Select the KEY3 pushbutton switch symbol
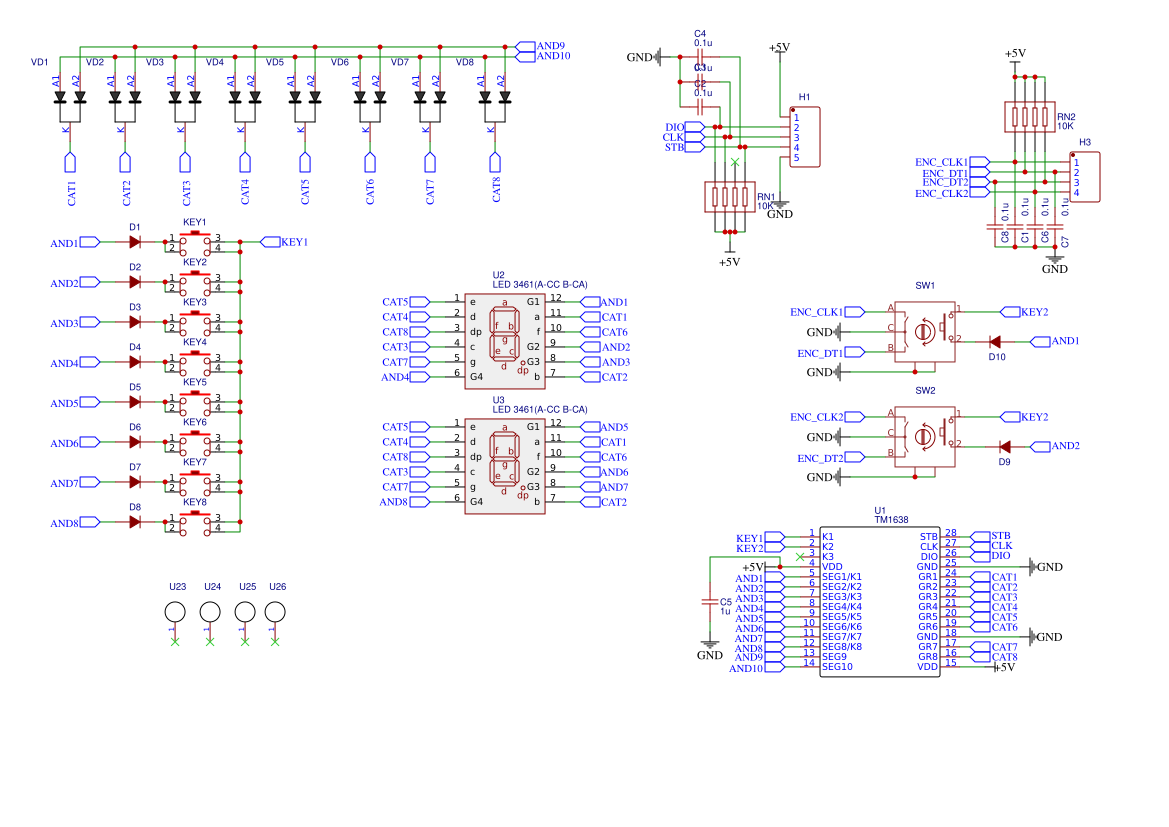 click(x=195, y=323)
